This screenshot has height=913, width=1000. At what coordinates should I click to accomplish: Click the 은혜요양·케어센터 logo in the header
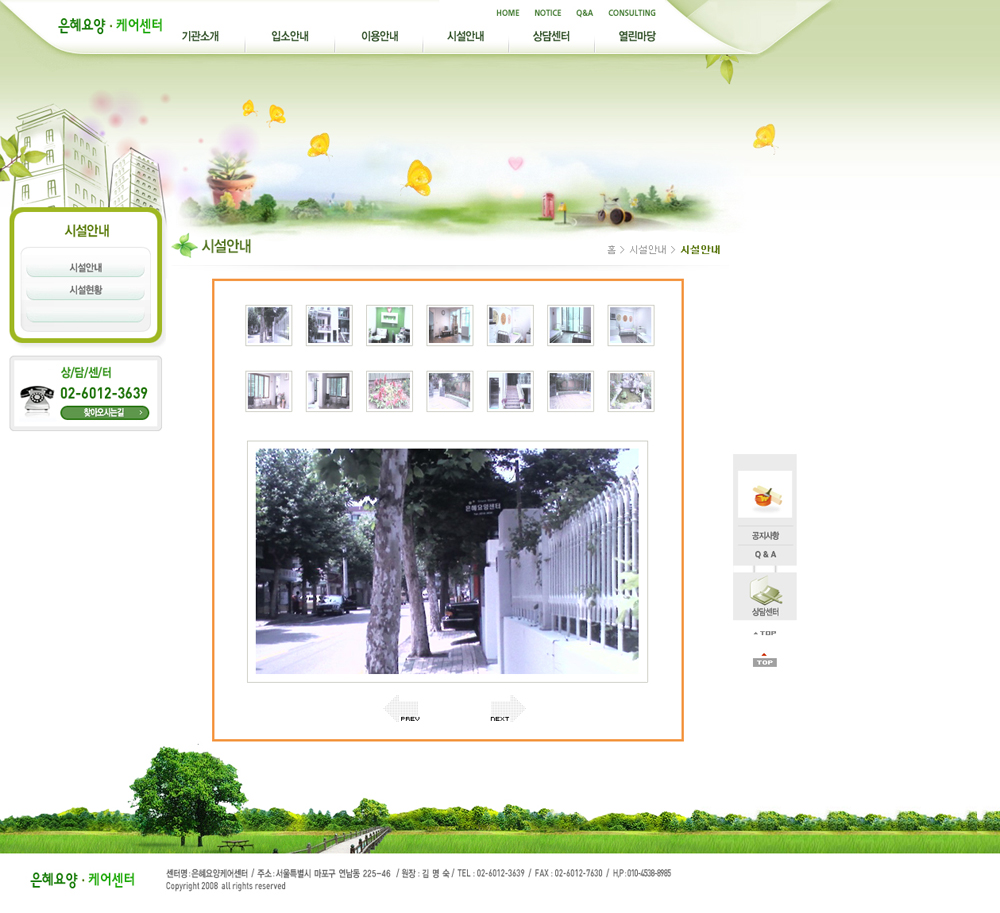pos(110,25)
